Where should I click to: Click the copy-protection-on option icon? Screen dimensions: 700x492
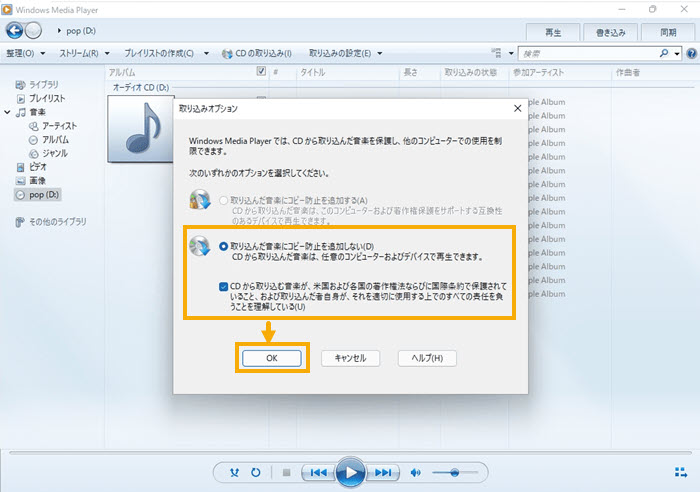[200, 200]
